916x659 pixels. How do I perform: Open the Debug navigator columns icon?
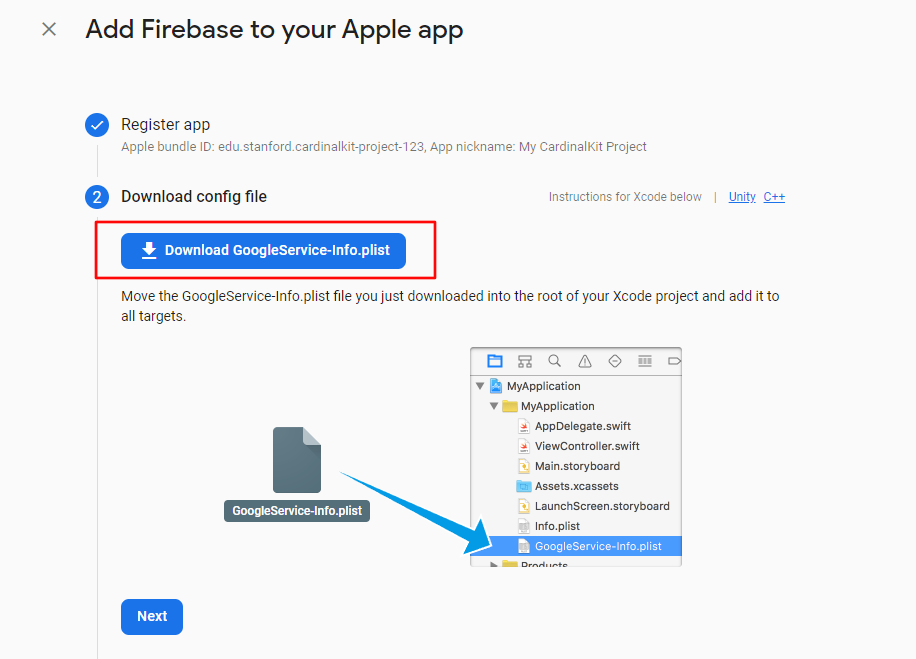[643, 360]
